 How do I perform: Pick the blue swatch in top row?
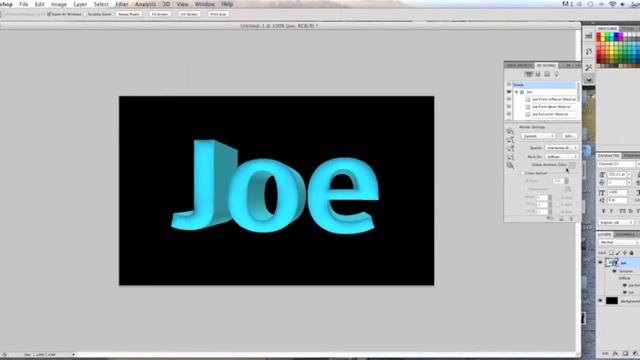(617, 36)
